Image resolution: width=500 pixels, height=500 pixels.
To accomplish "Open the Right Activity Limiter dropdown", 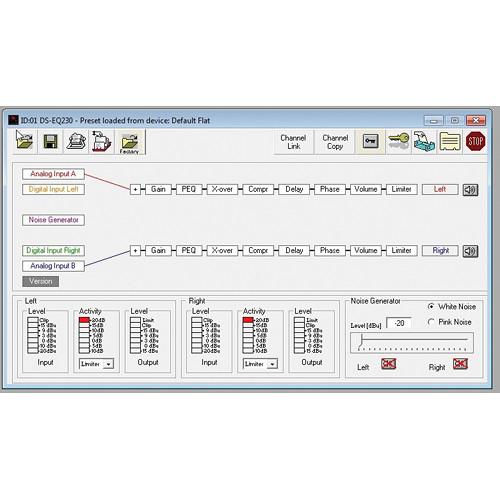I will [260, 364].
